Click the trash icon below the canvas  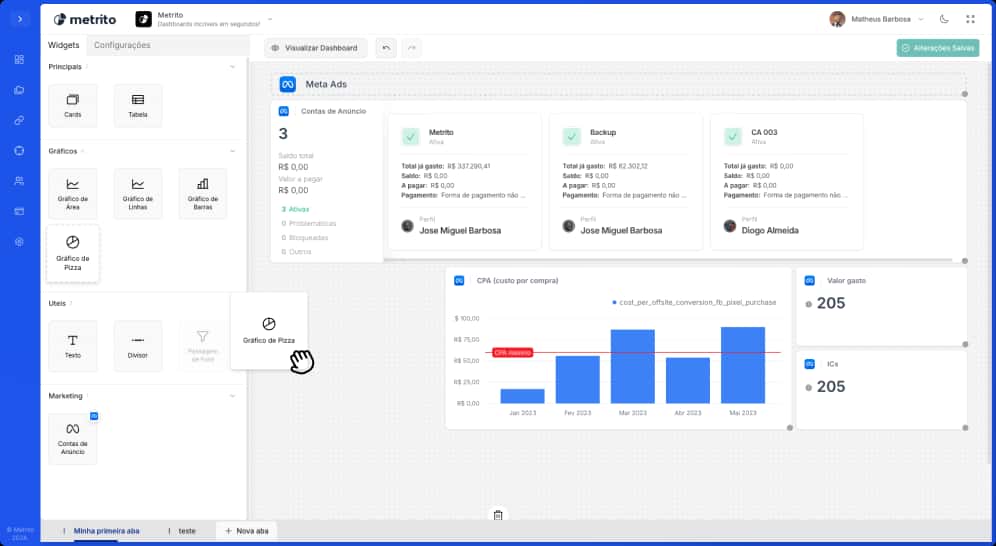click(498, 515)
